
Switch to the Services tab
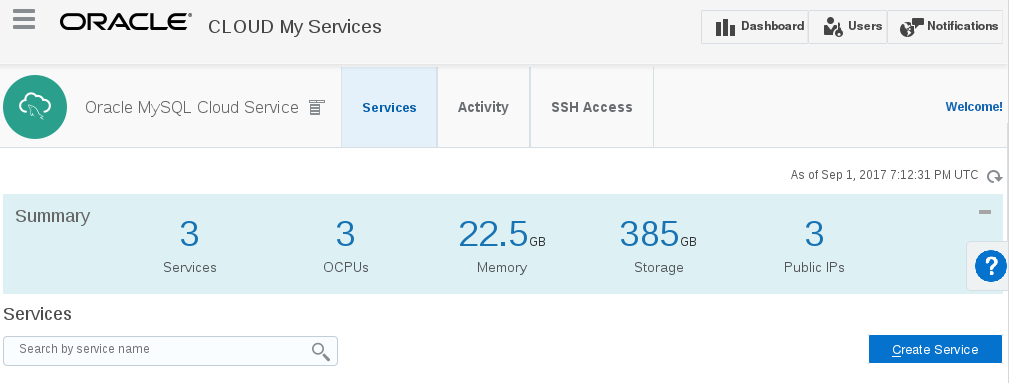(389, 107)
